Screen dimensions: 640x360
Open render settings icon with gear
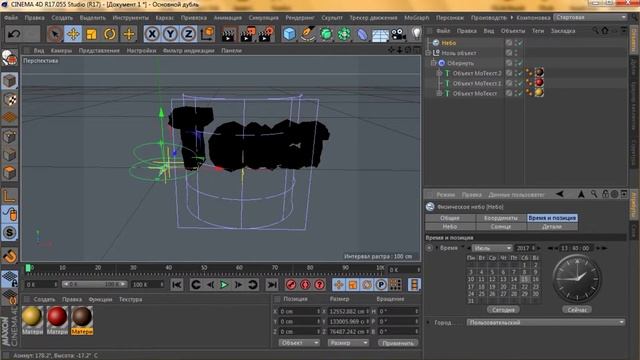(266, 34)
